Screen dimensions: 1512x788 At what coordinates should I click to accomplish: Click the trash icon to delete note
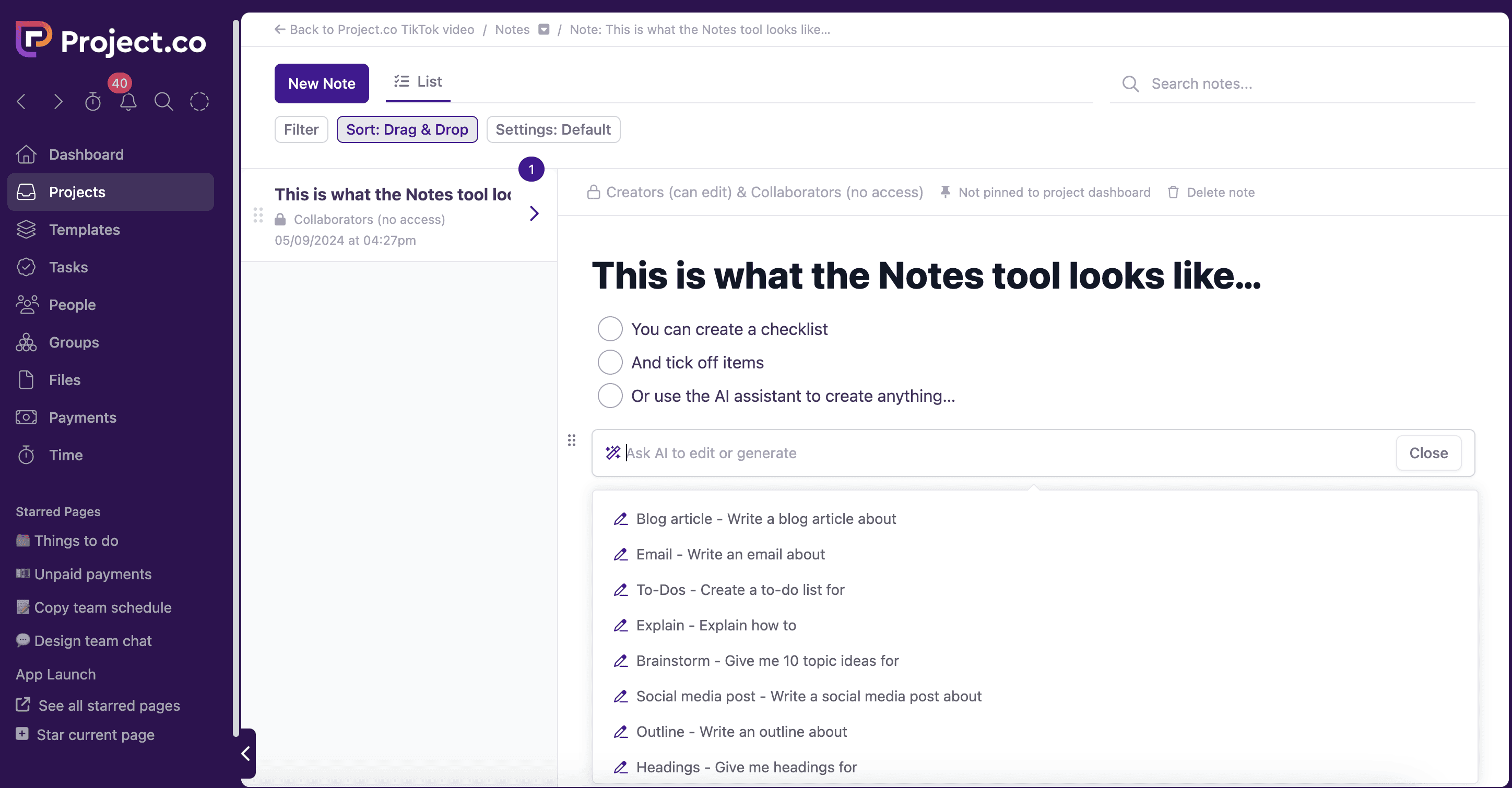[x=1173, y=192]
